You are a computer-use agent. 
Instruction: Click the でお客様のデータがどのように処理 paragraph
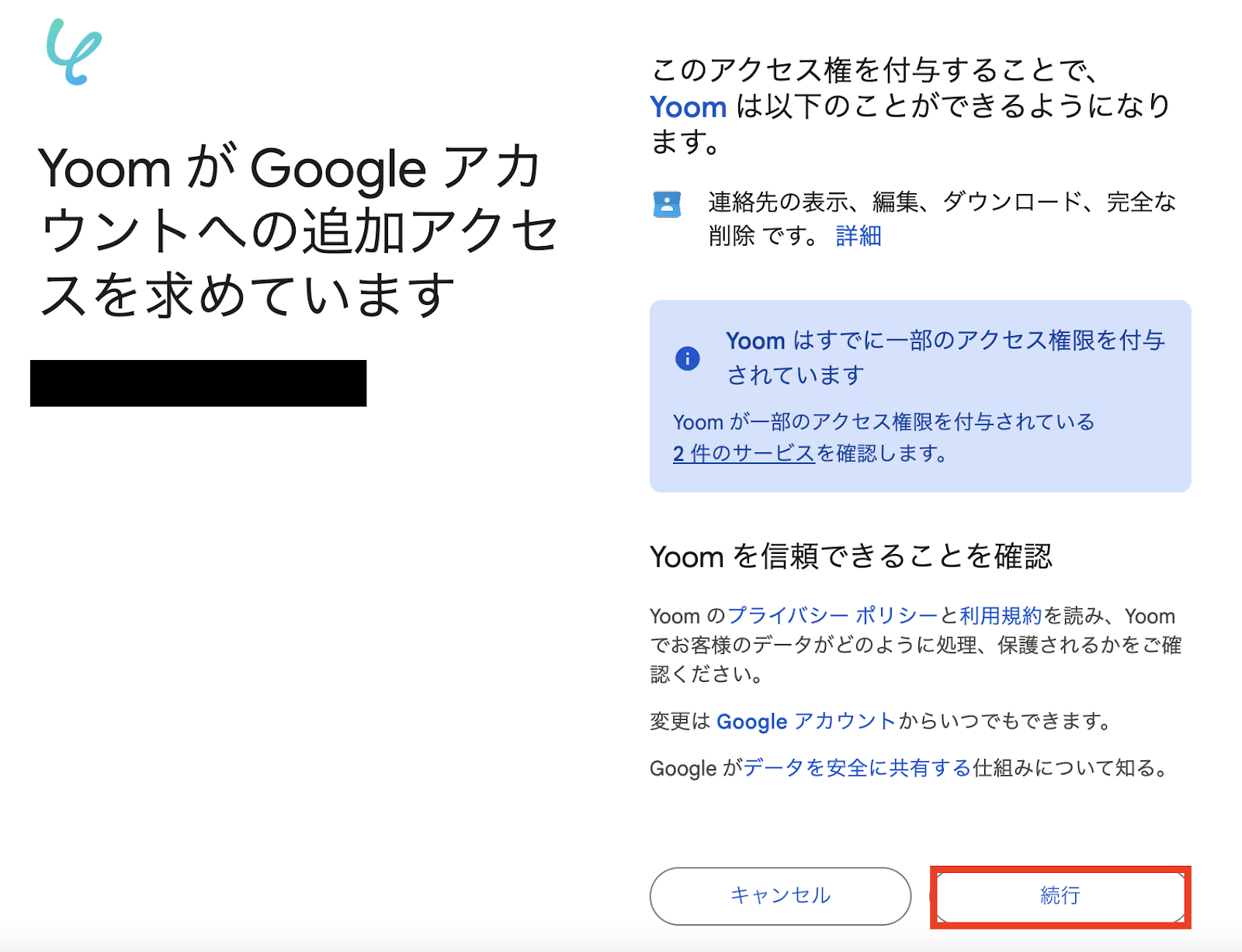click(915, 646)
